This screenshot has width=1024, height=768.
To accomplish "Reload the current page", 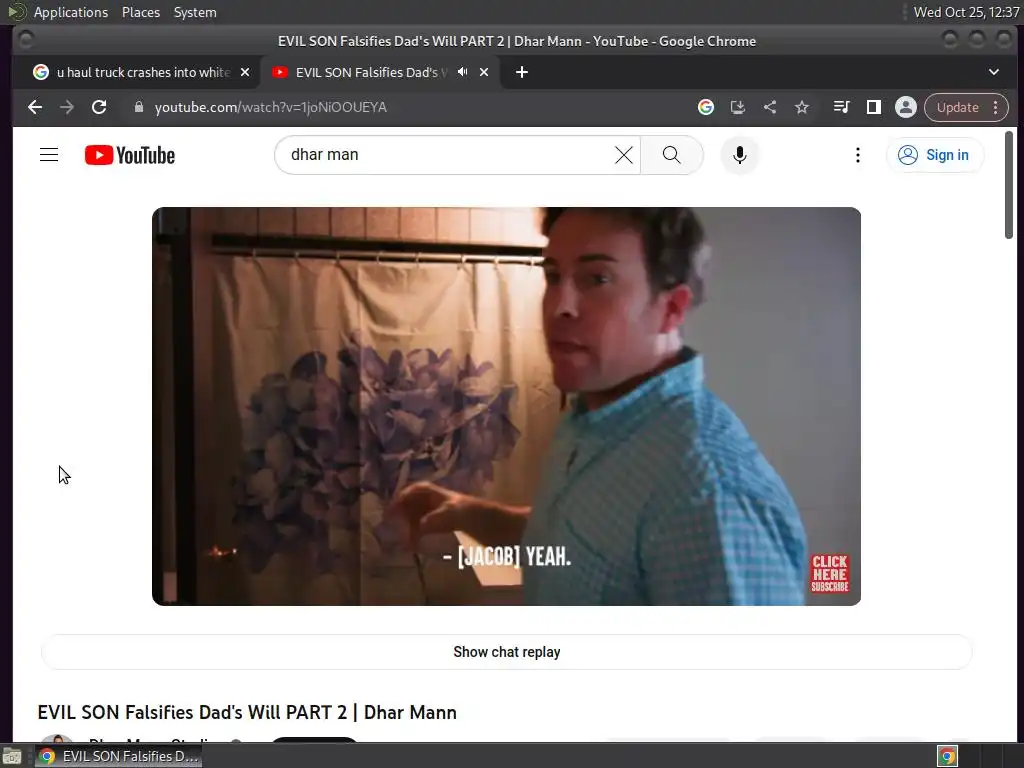I will click(99, 107).
